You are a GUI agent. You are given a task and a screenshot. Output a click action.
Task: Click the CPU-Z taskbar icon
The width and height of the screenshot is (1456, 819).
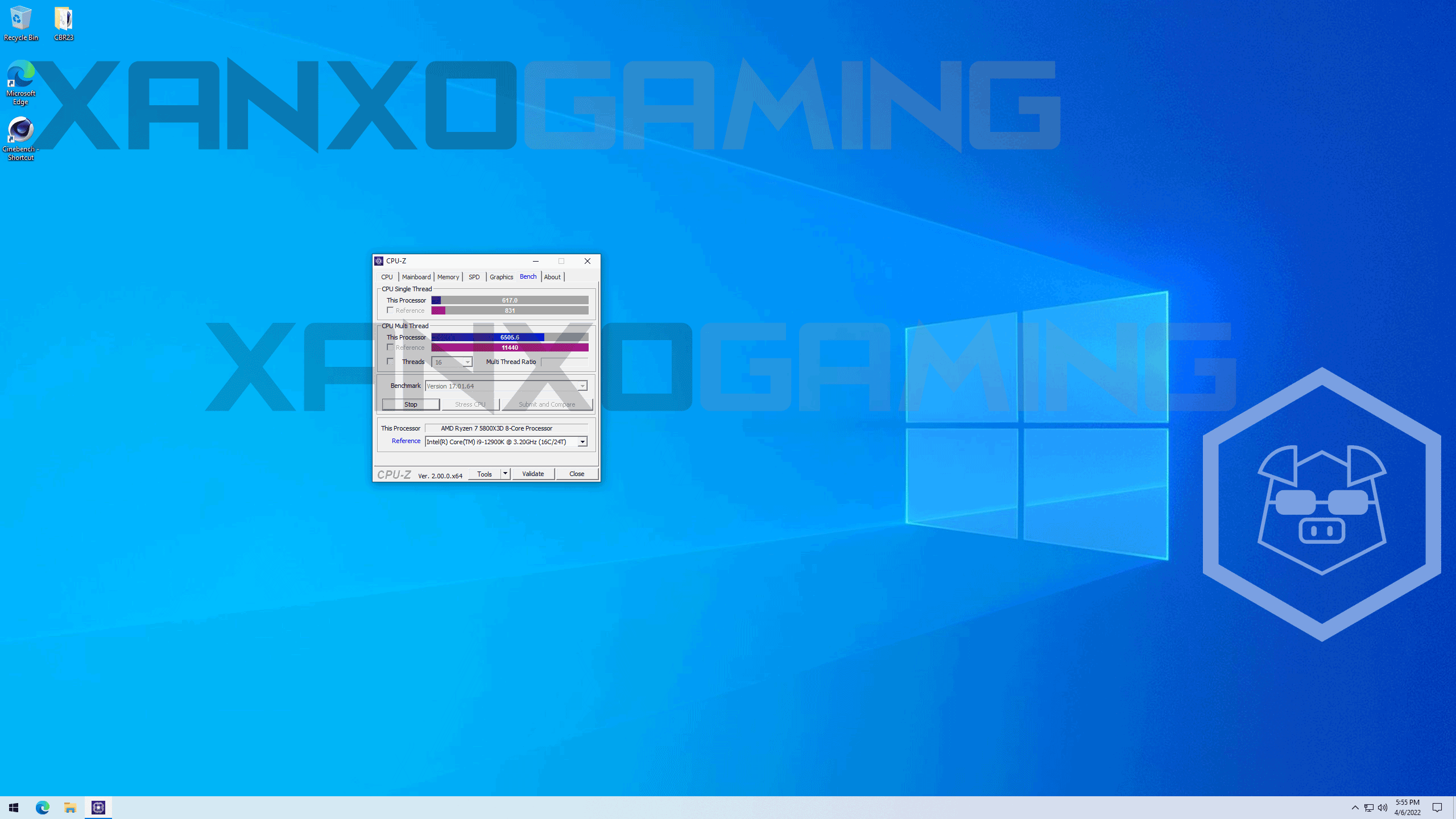pos(98,807)
